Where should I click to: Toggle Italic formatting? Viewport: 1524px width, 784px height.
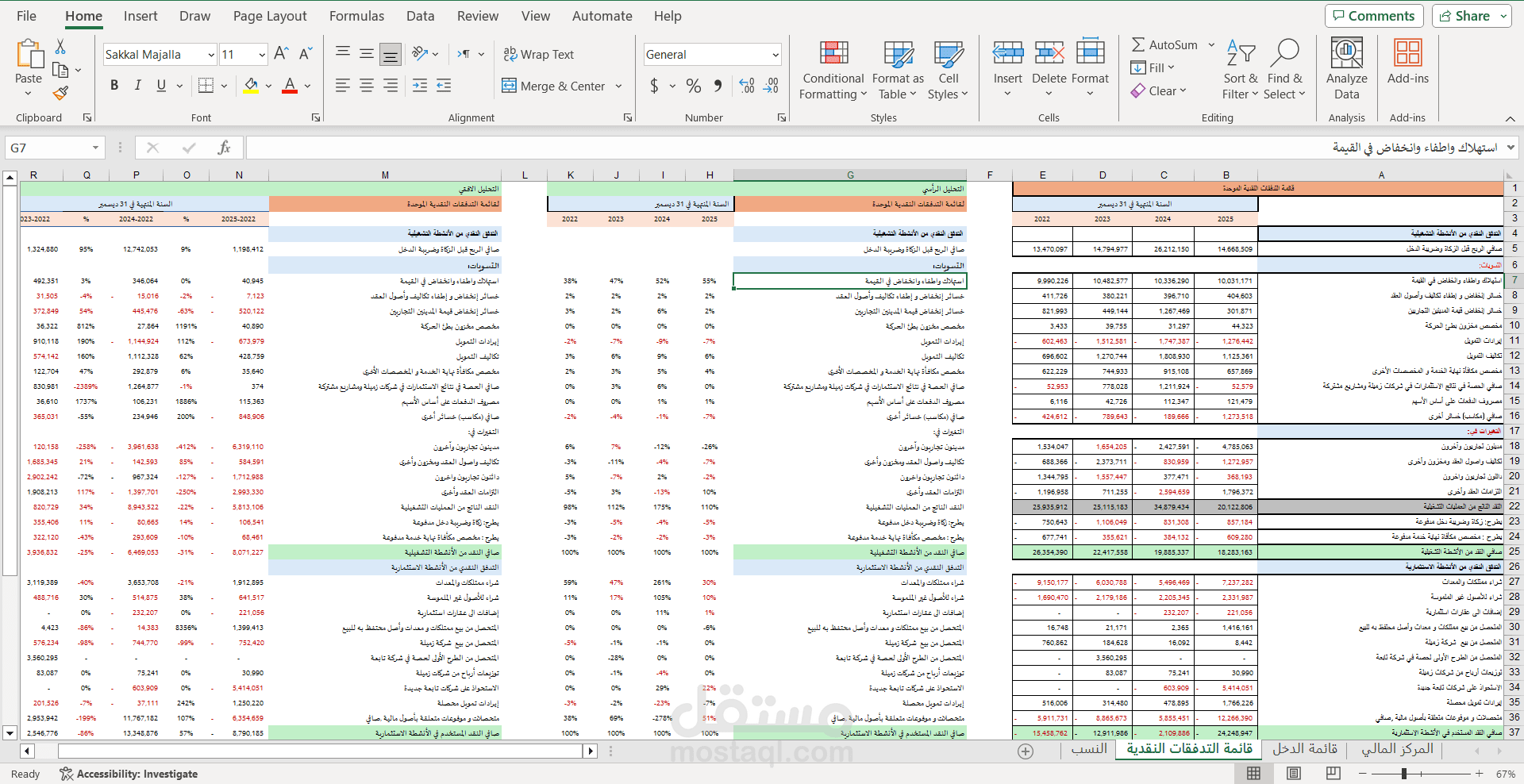coord(138,86)
